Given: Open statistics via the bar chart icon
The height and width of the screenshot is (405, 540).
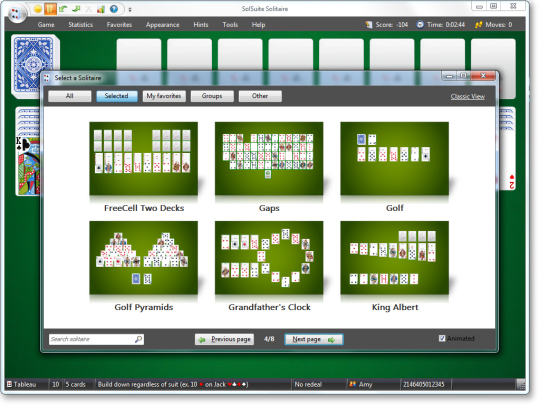Looking at the screenshot, I should tap(101, 9).
